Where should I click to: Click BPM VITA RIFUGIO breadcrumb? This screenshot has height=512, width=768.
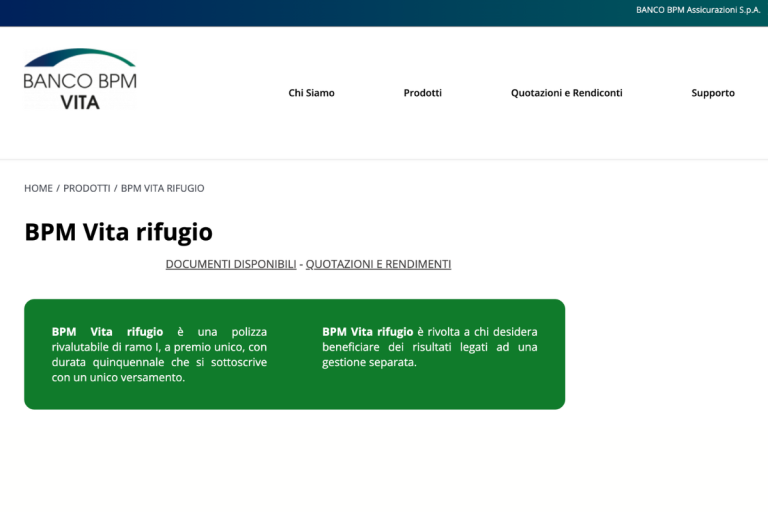pos(163,188)
